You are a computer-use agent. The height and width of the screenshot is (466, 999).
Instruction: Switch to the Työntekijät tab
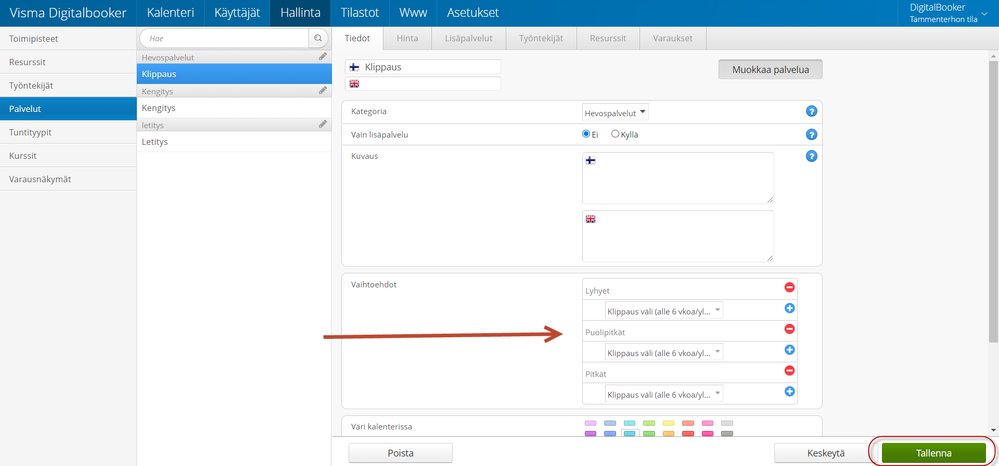tap(541, 38)
